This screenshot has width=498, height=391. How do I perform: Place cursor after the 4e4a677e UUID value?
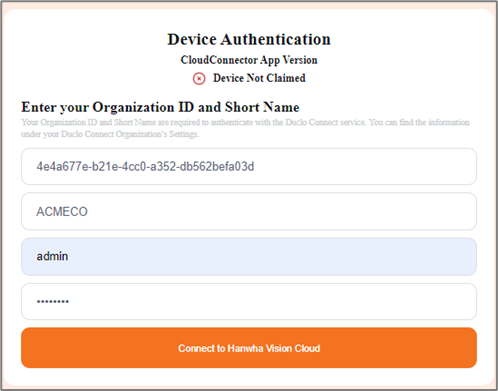coord(255,166)
